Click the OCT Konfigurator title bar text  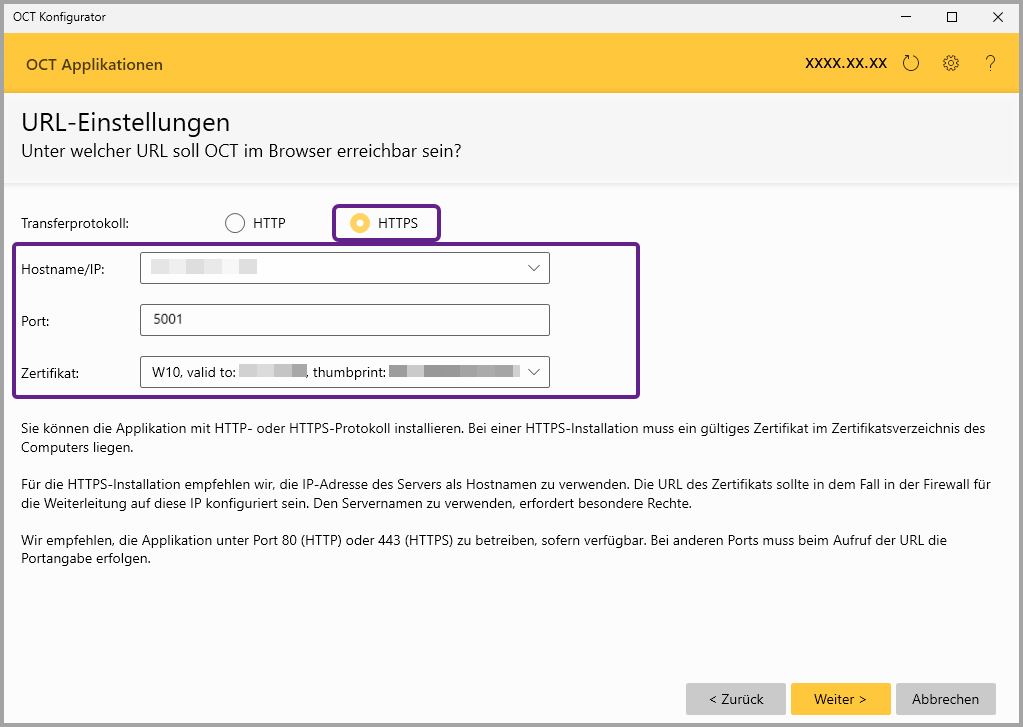[x=59, y=16]
